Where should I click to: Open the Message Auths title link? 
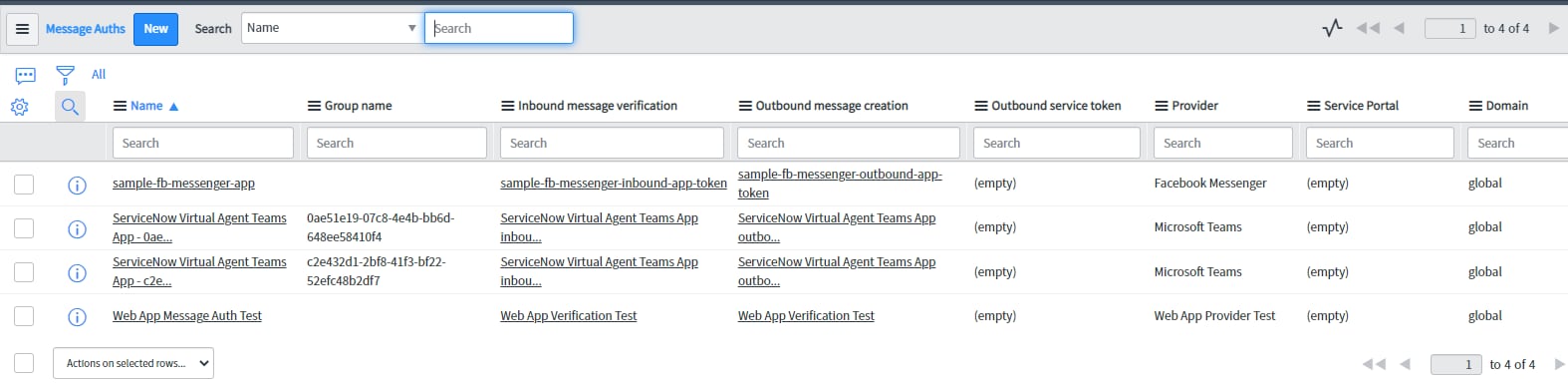click(x=86, y=29)
